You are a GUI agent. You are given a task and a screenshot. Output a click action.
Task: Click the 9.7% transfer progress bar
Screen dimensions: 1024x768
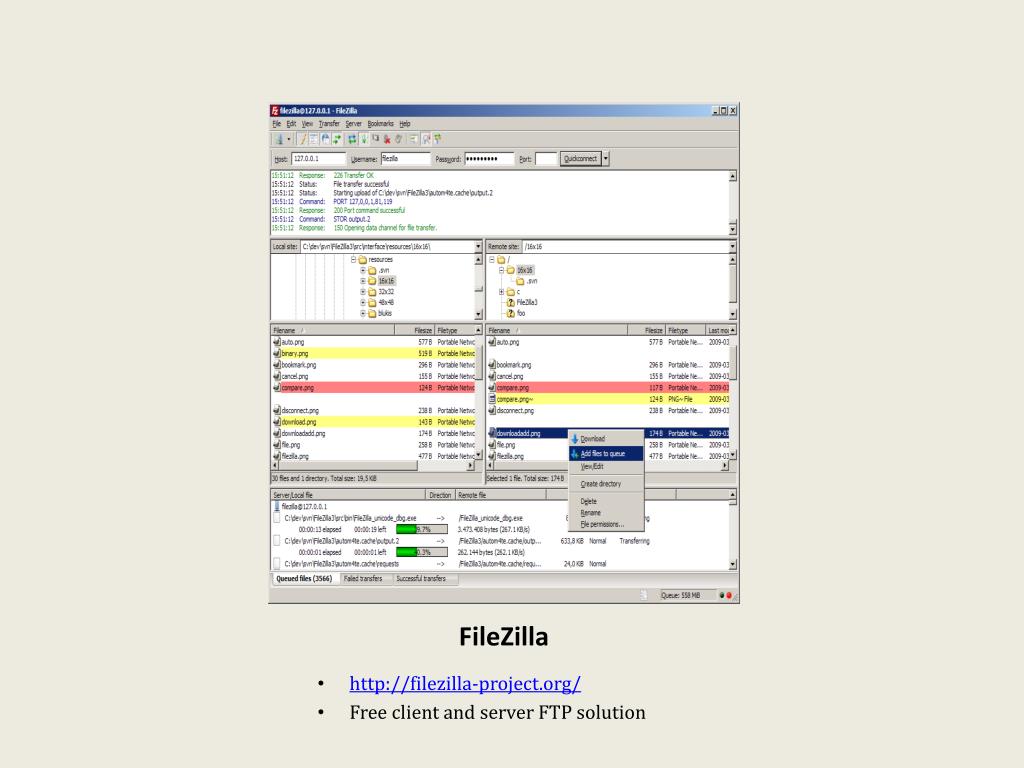(x=422, y=530)
